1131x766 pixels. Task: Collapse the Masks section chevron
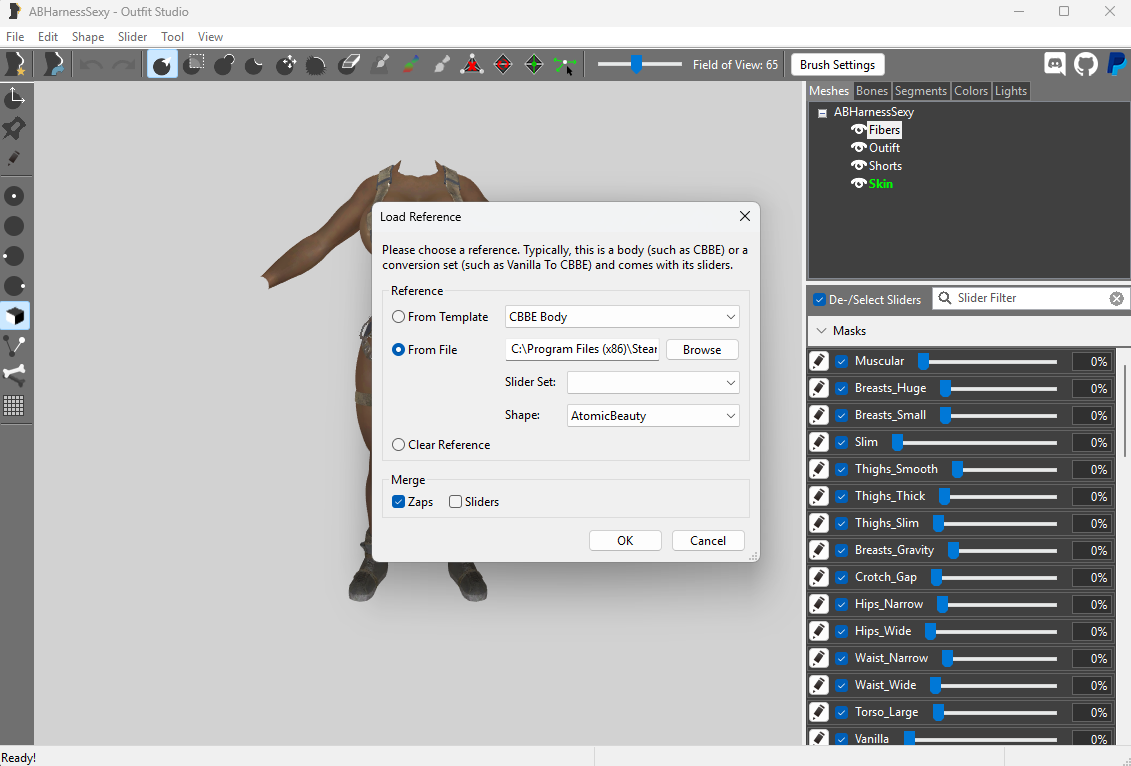pyautogui.click(x=821, y=330)
